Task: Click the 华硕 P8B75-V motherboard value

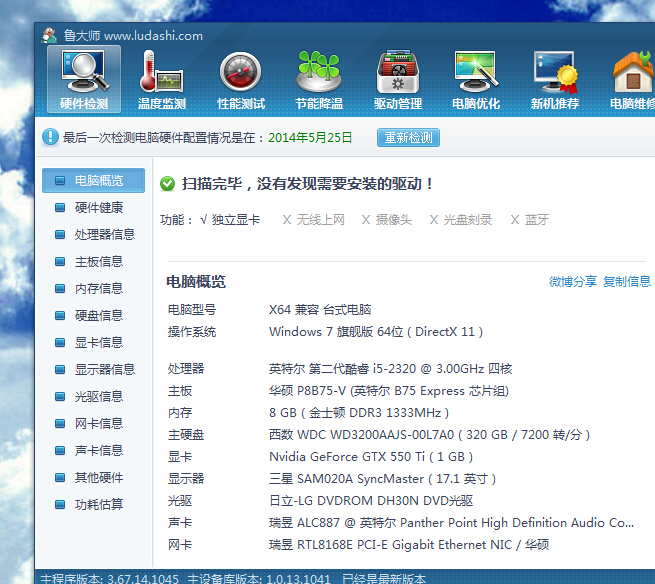Action: [x=389, y=391]
